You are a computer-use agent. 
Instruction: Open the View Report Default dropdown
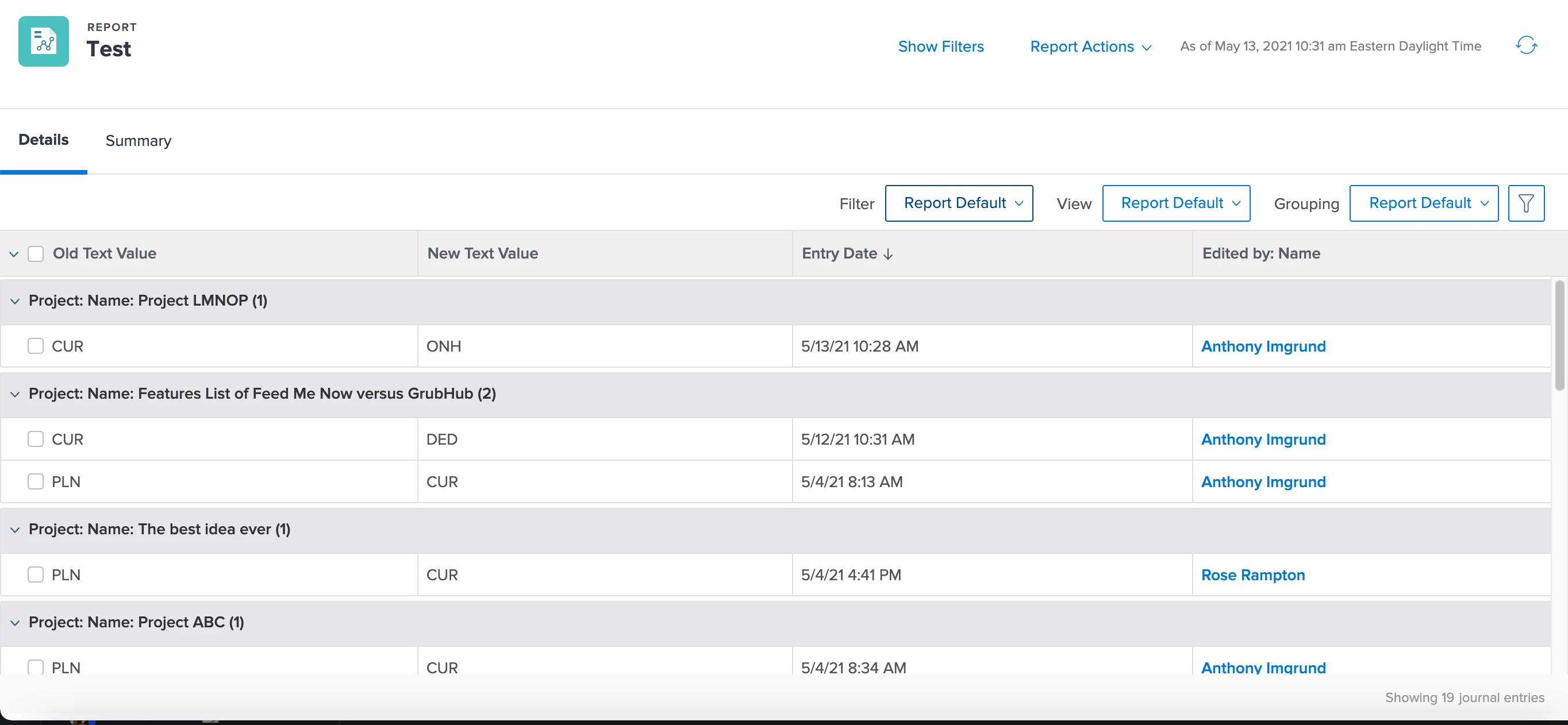(x=1175, y=203)
